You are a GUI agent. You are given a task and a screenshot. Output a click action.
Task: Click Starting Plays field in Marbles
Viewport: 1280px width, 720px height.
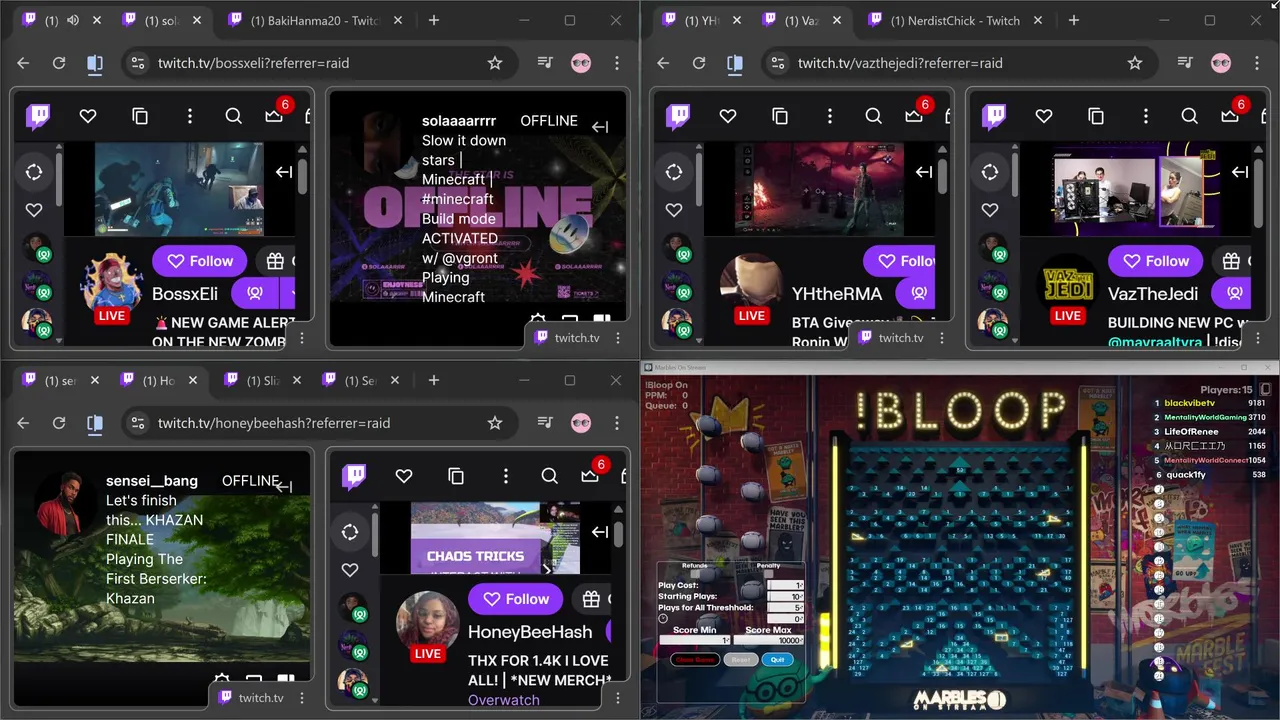pyautogui.click(x=785, y=596)
